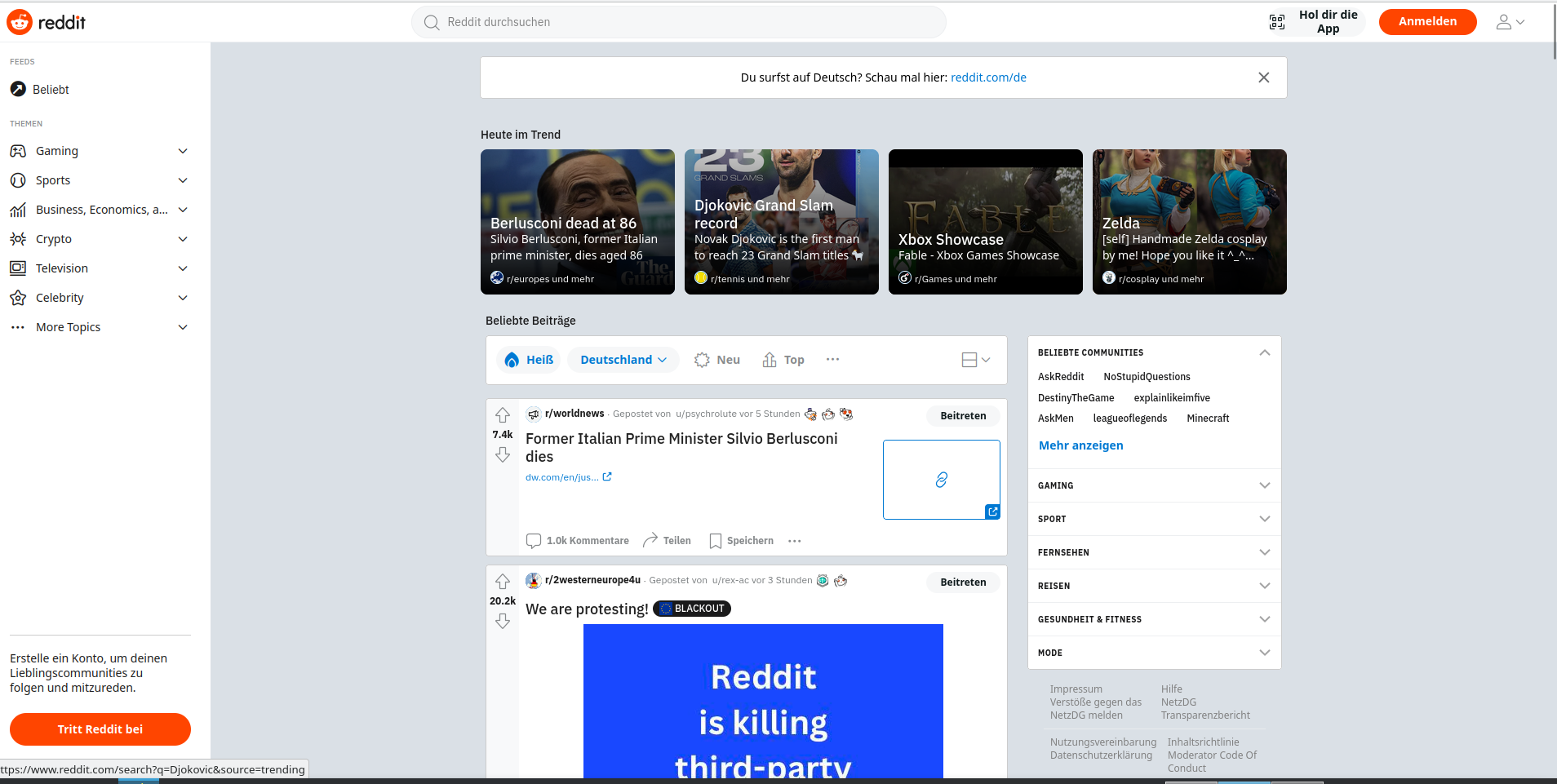Screen dimensions: 1557x784
Task: Join r/worldnews via Beitreten button
Action: pyautogui.click(x=962, y=416)
